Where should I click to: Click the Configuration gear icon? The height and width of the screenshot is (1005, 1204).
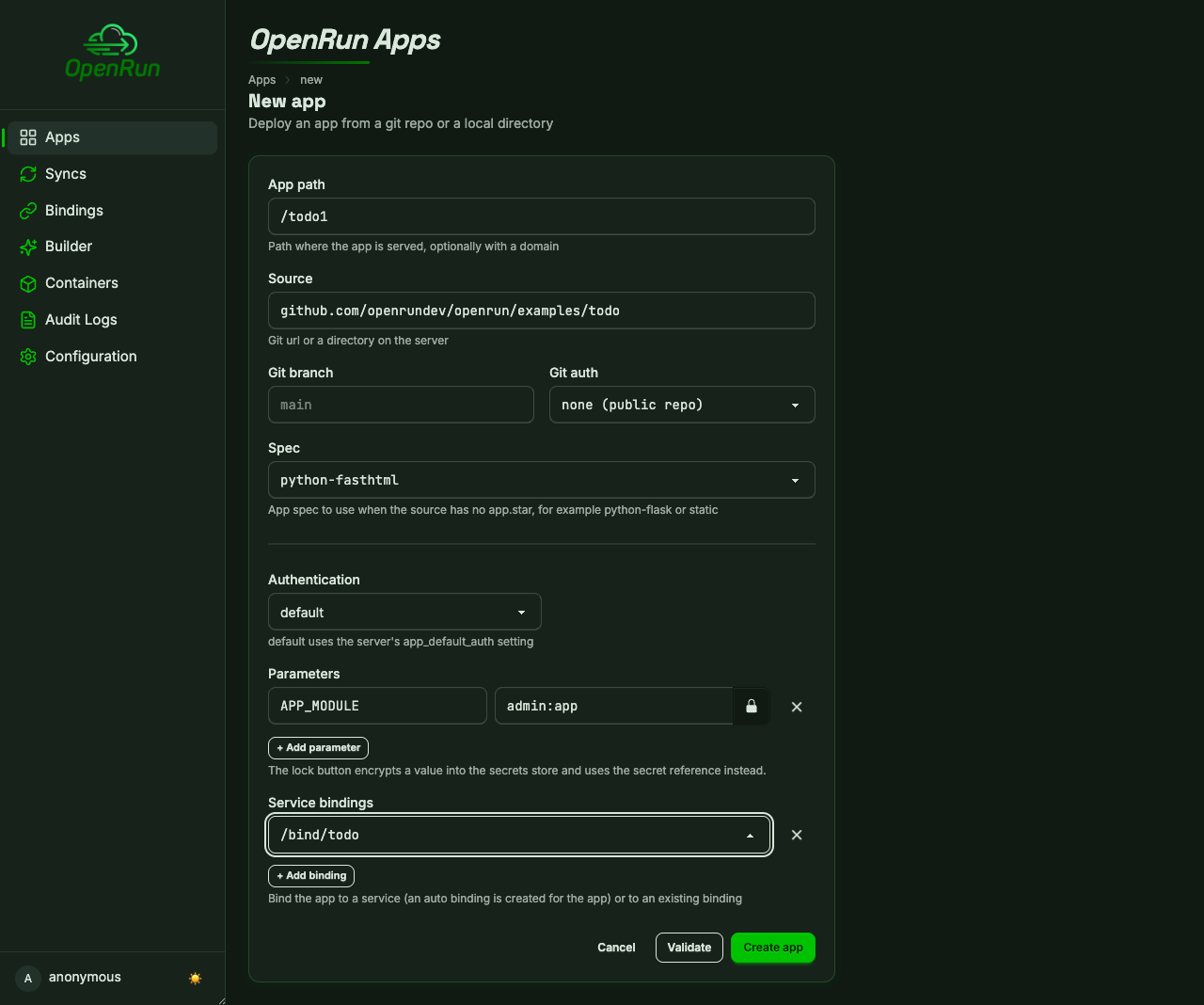28,357
